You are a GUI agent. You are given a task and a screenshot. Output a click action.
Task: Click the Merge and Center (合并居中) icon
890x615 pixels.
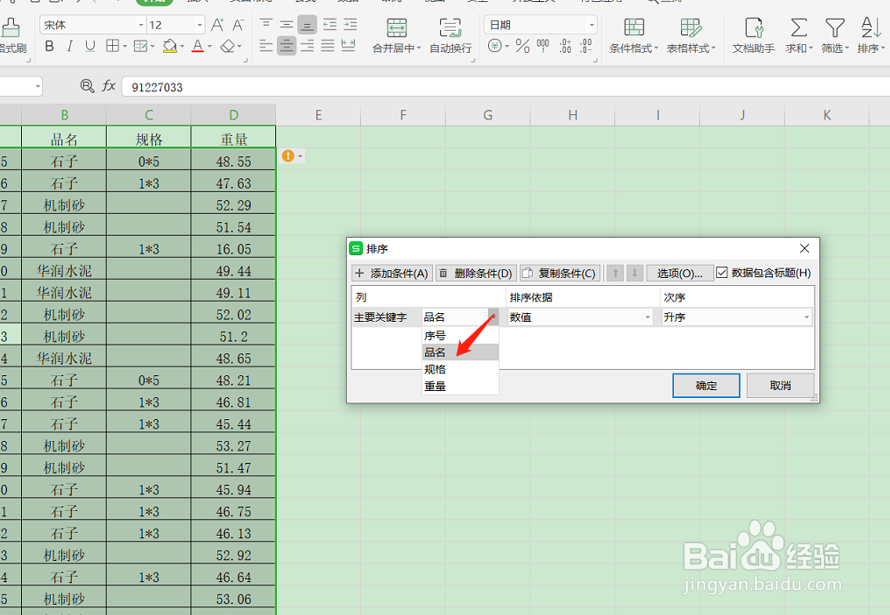tap(396, 28)
